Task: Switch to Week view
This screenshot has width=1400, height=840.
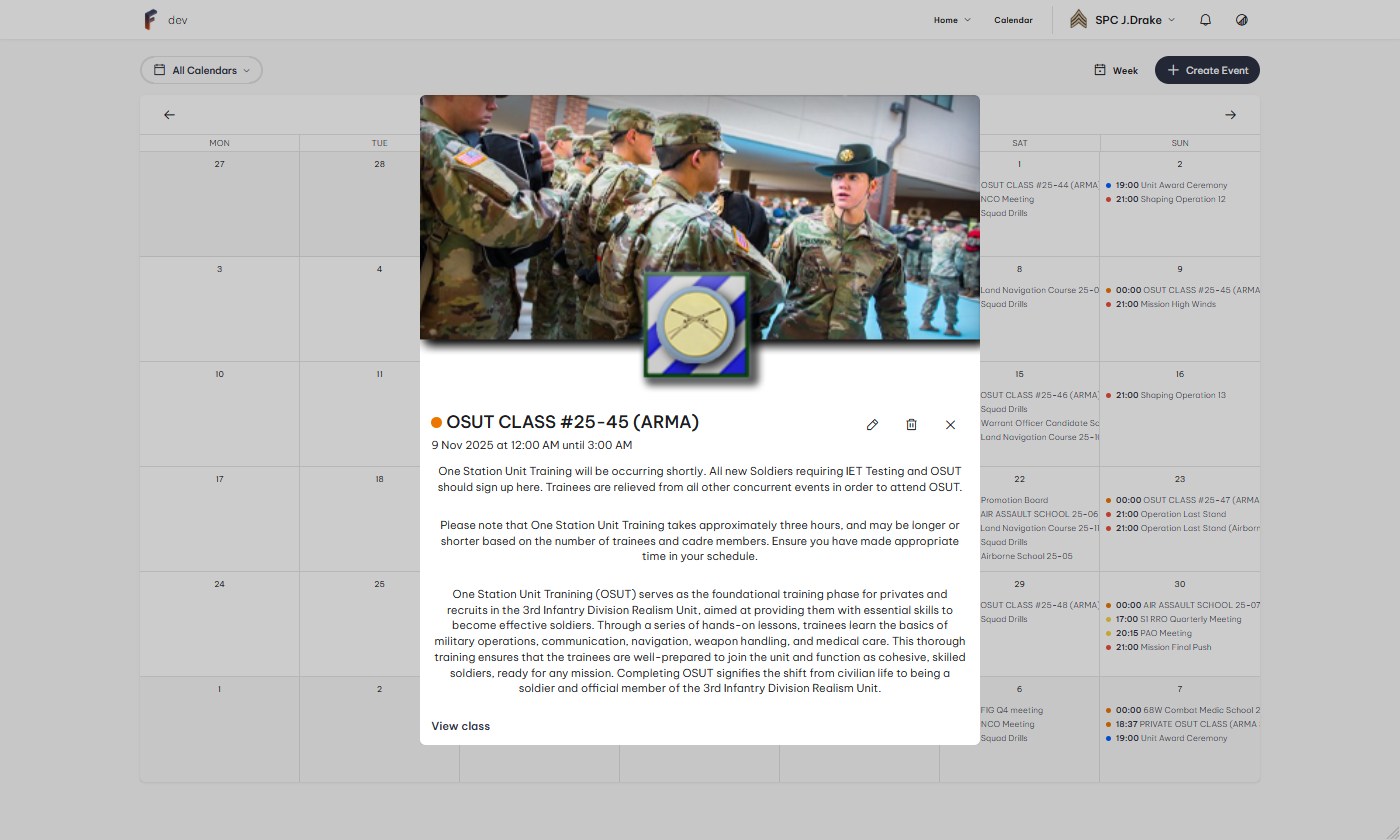Action: coord(1116,70)
